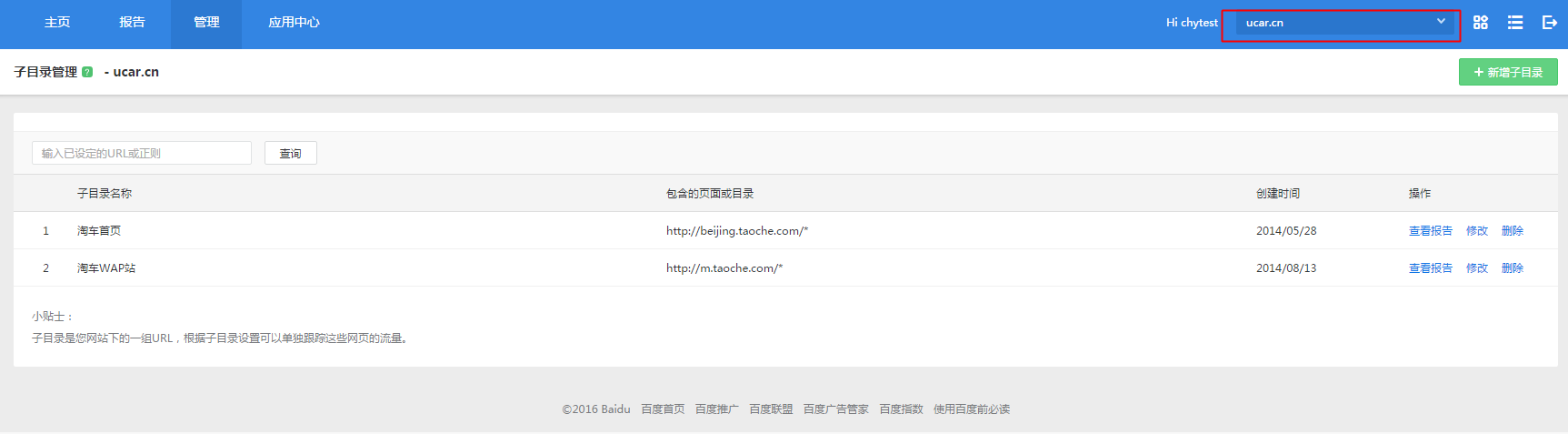Edit the 淘车首页 subdirectory entry
The image size is (1568, 434).
click(x=1476, y=231)
